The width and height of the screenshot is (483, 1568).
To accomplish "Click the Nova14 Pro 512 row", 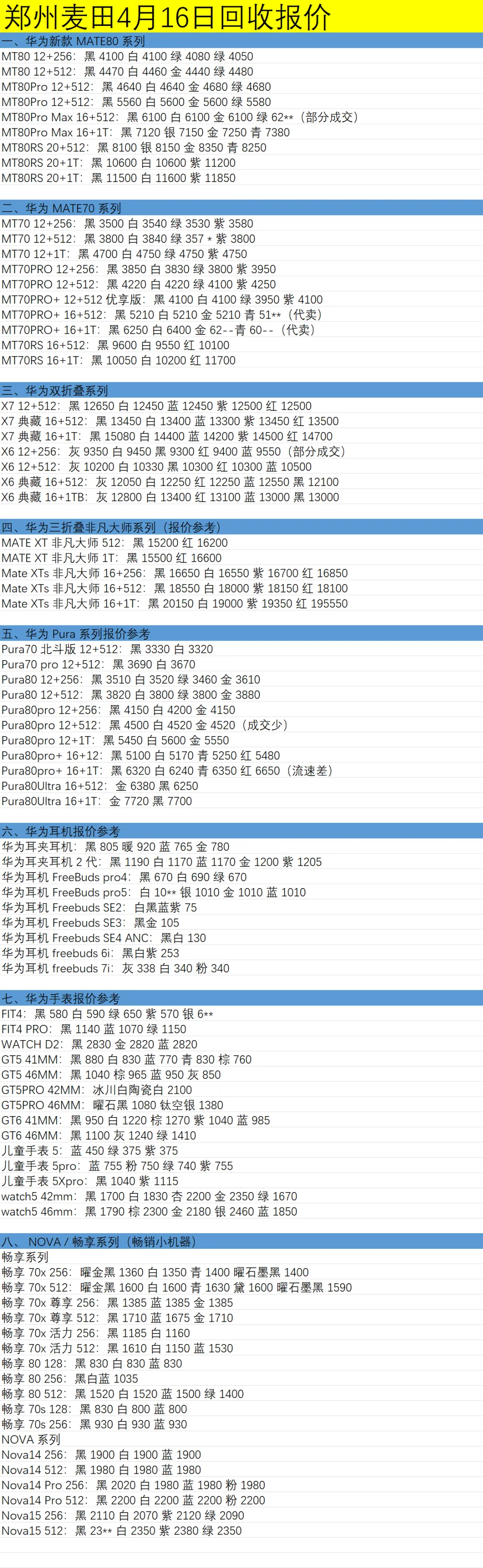I will pos(241,1501).
